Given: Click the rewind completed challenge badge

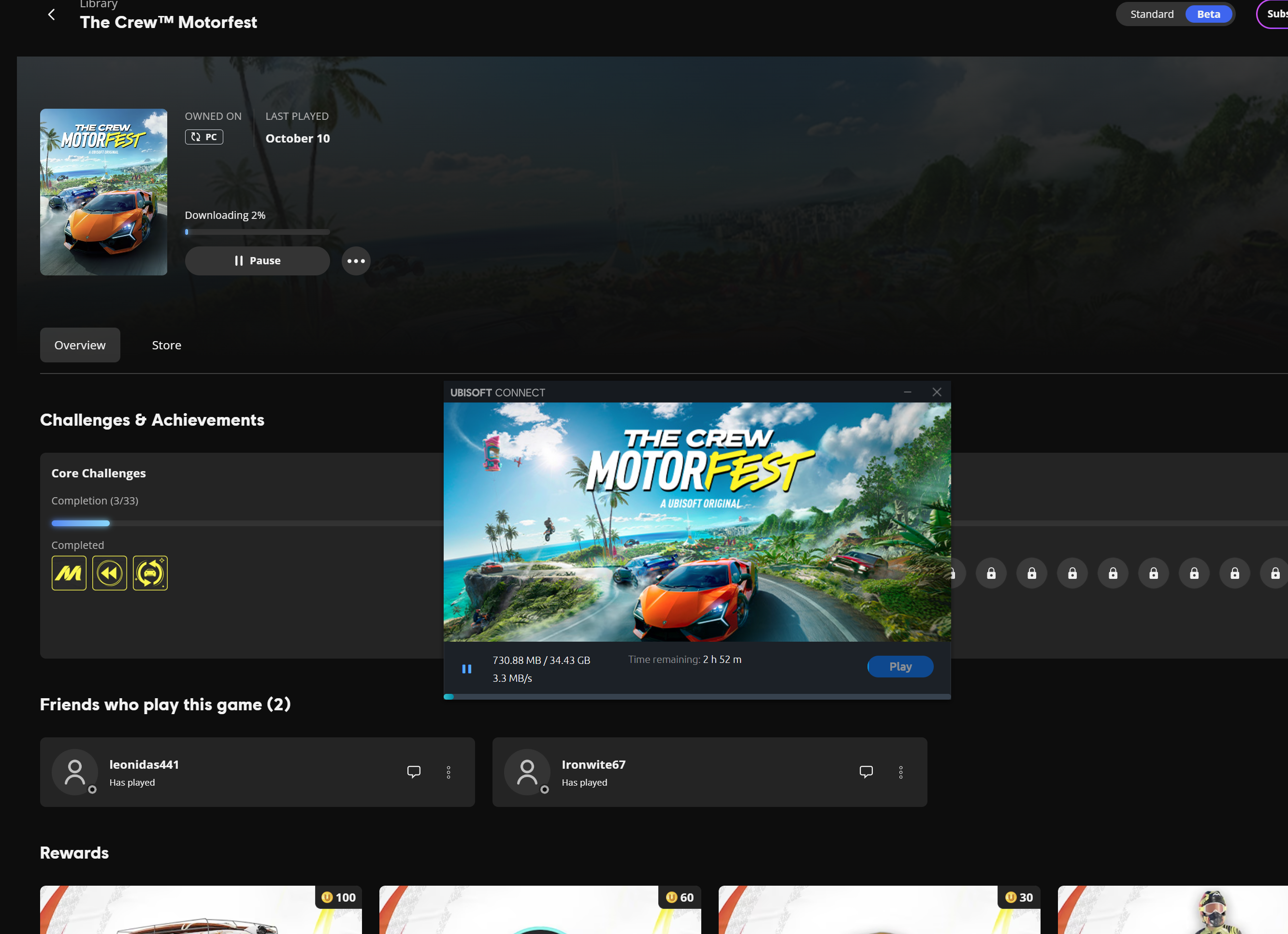Looking at the screenshot, I should point(110,573).
